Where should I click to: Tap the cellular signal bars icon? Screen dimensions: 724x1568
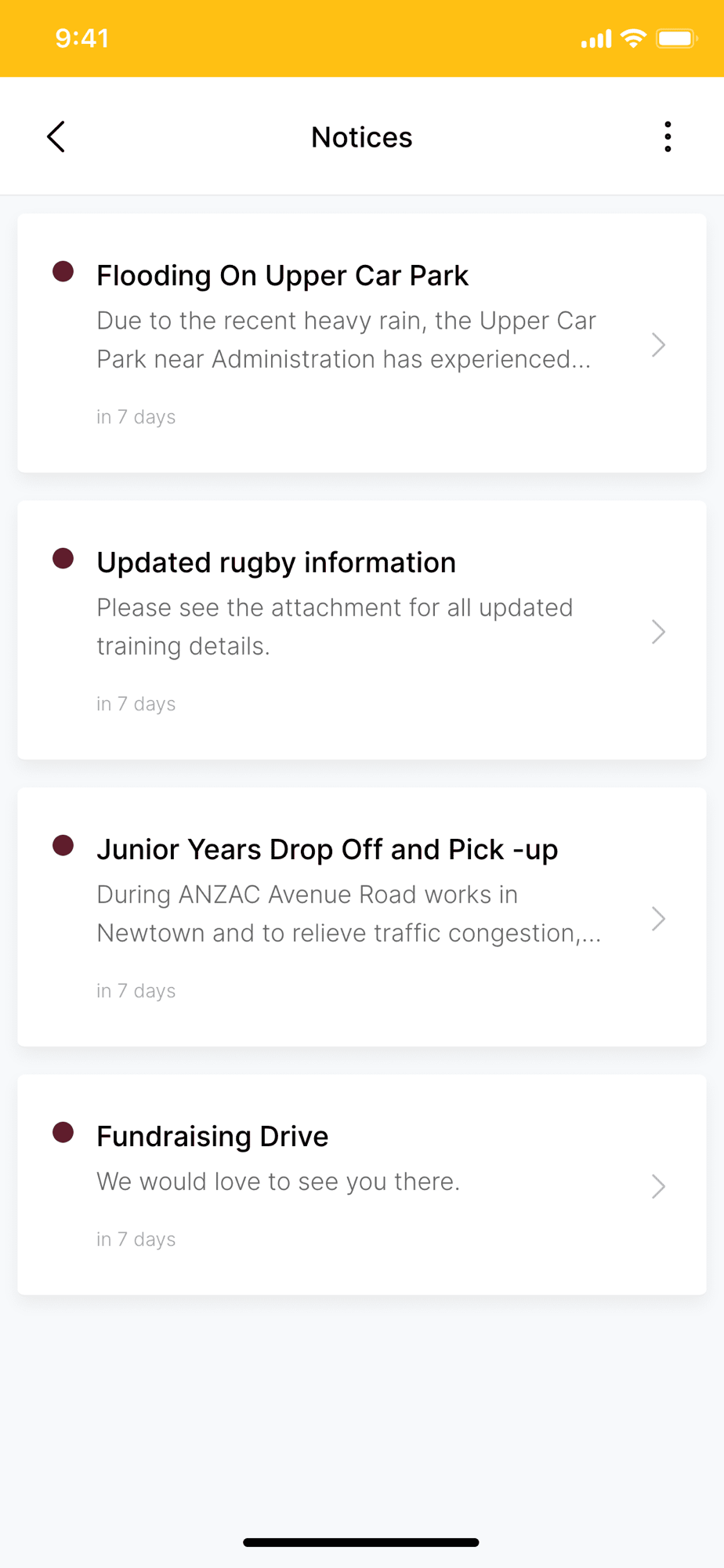pos(595,39)
